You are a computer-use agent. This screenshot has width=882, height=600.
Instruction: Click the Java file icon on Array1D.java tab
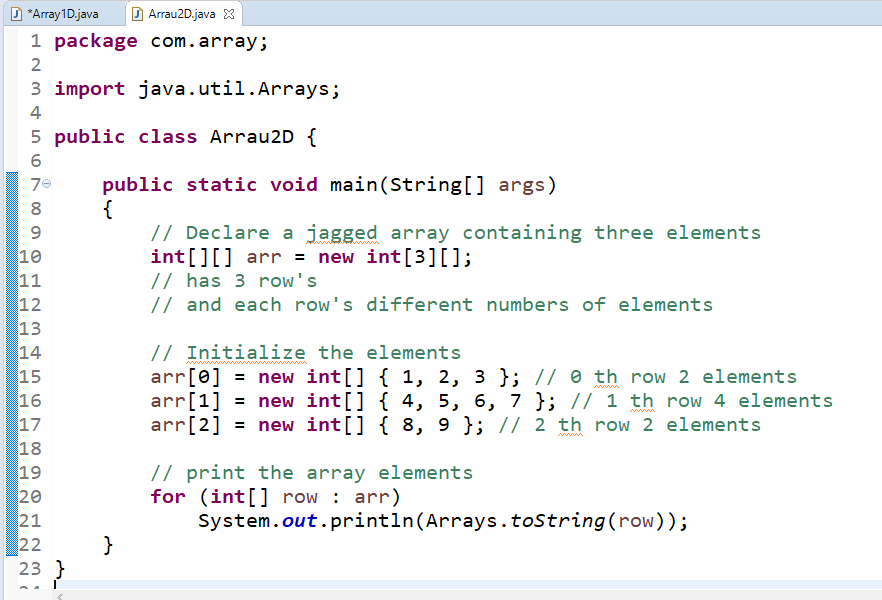[17, 14]
